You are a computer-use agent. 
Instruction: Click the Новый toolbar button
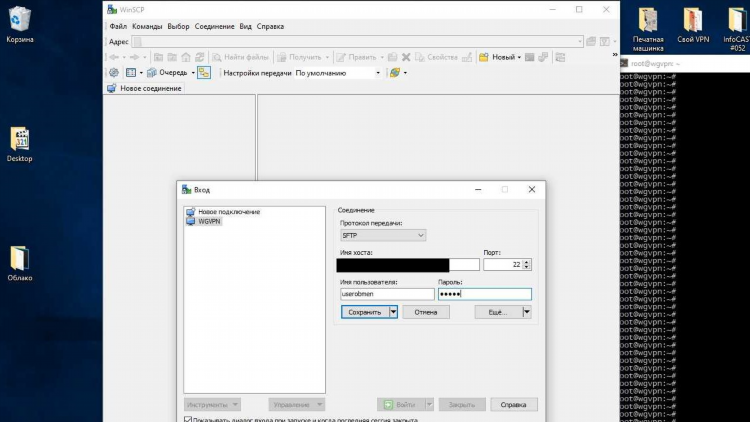coord(497,57)
